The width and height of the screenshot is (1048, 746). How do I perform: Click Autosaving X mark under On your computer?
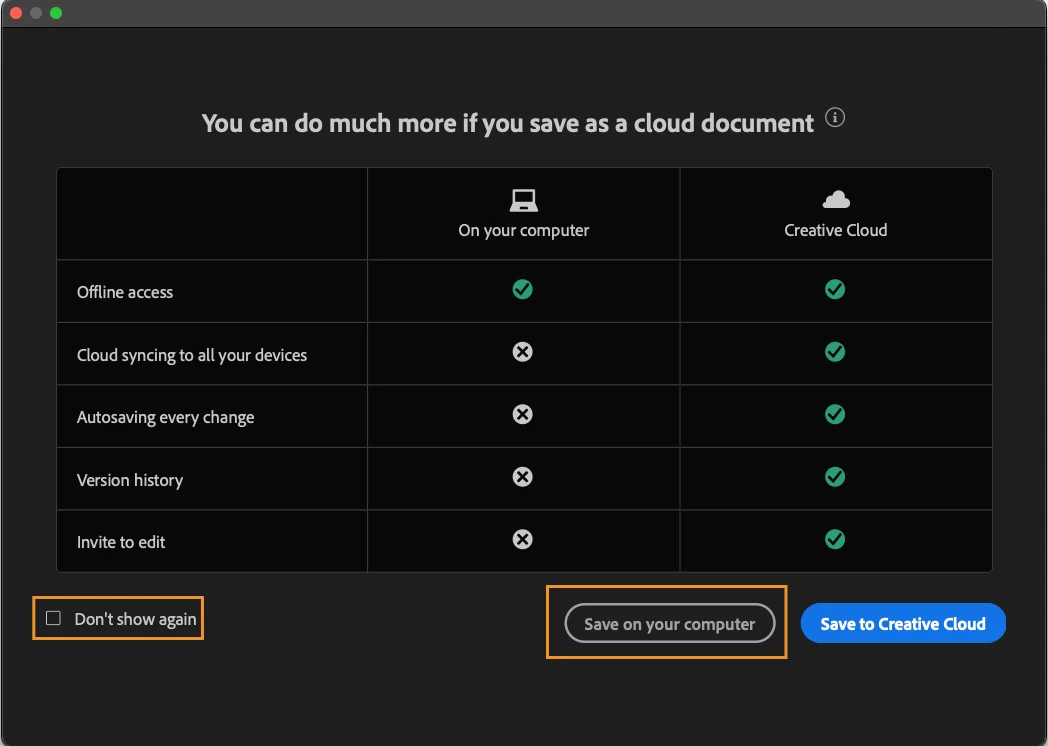tap(523, 414)
